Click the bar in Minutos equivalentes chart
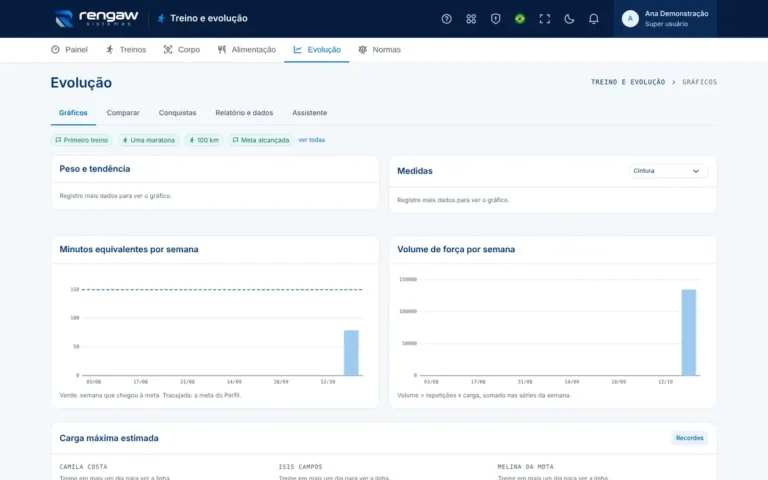This screenshot has height=480, width=768. coord(351,353)
